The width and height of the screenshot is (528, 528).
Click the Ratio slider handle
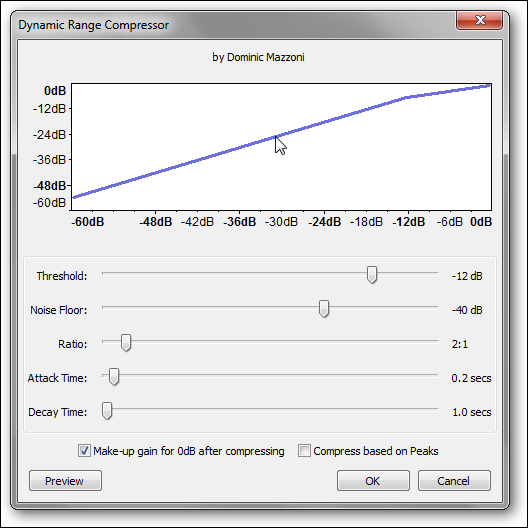pyautogui.click(x=126, y=343)
